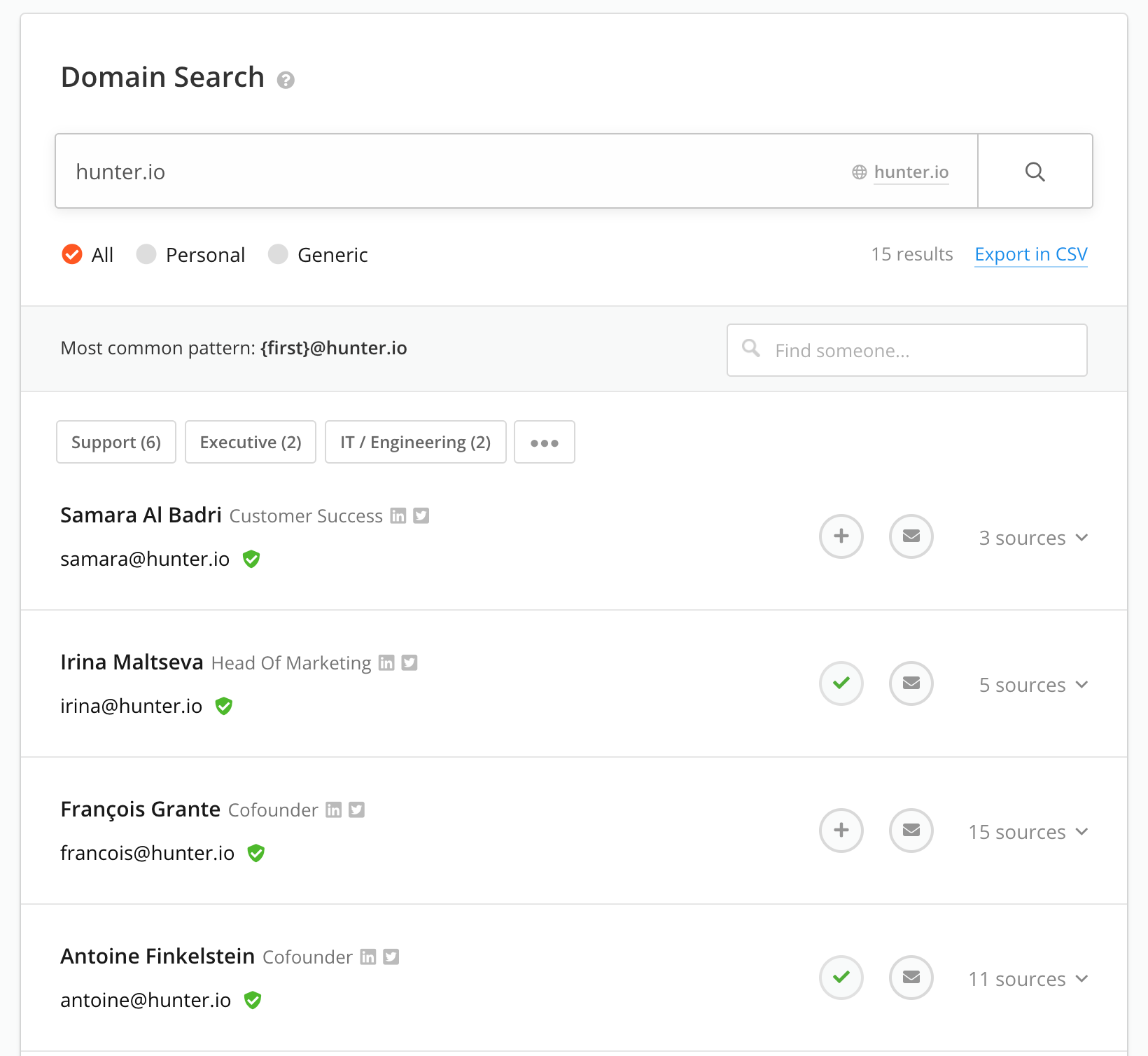Select the Generic filter radio
The image size is (1148, 1056).
click(278, 254)
